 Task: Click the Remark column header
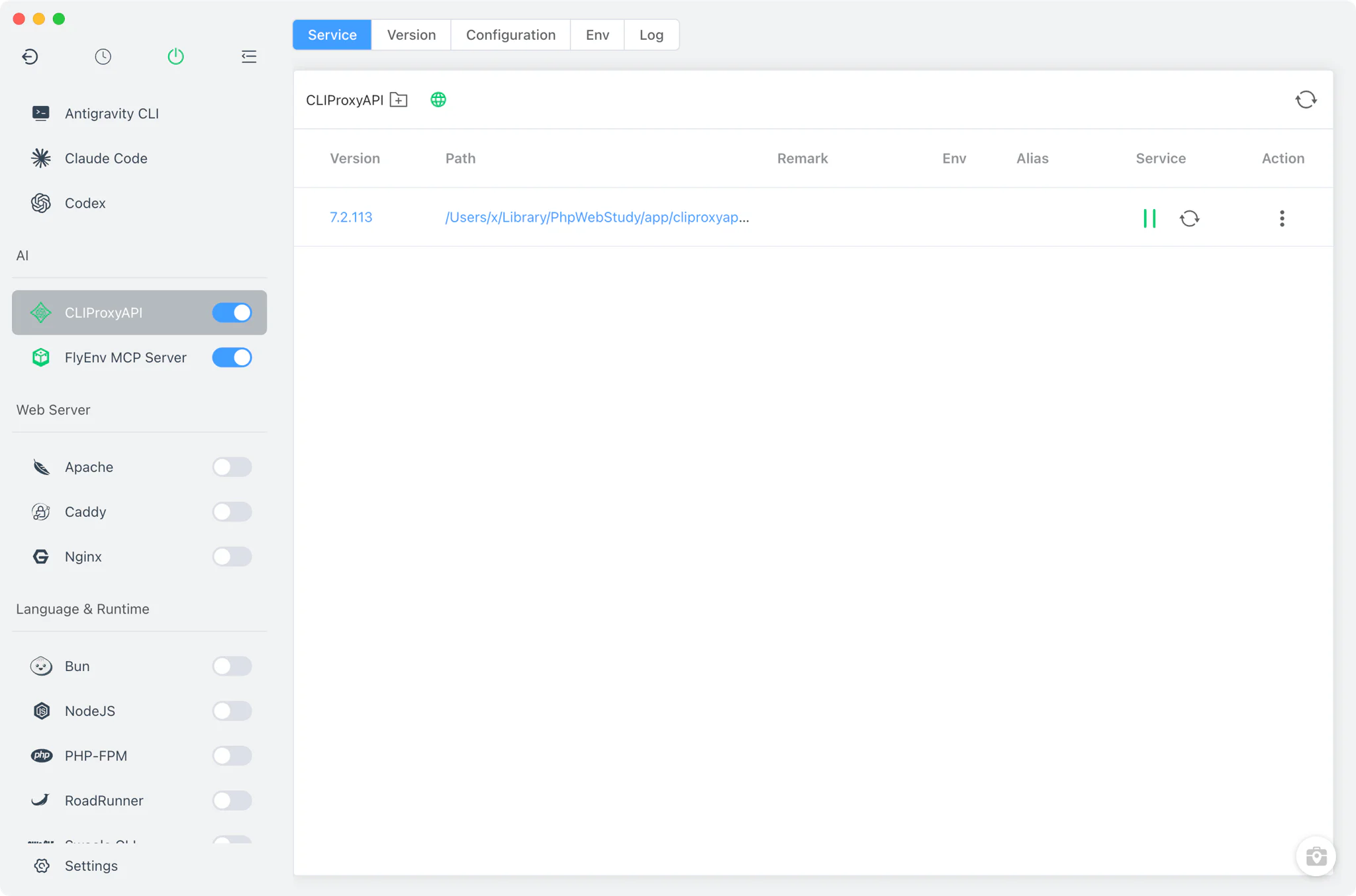pos(802,158)
